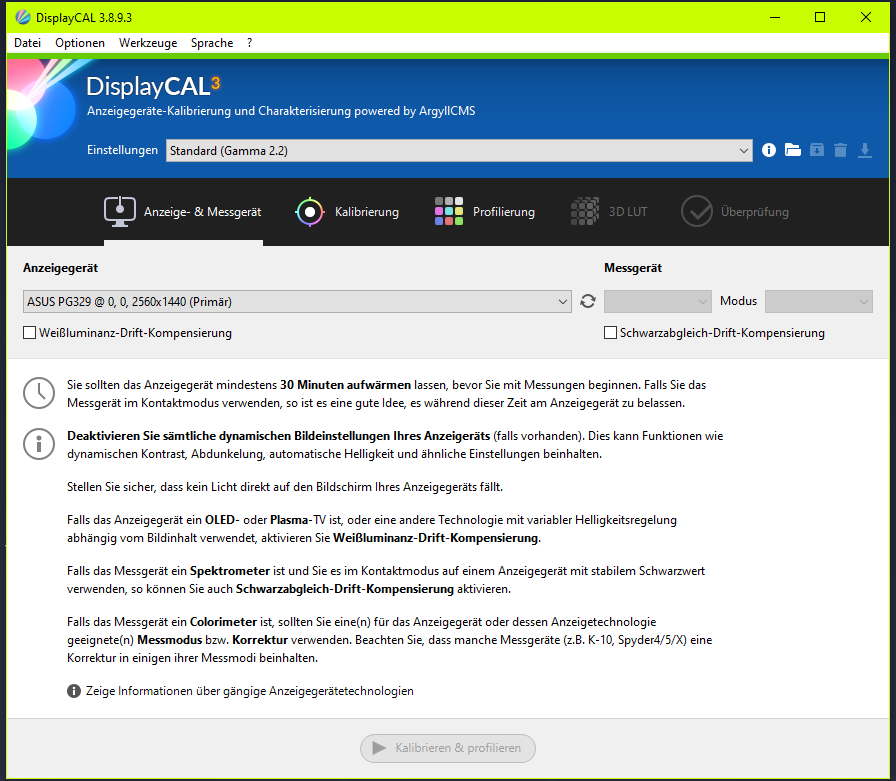Close the DisplayCAL window

(x=866, y=17)
